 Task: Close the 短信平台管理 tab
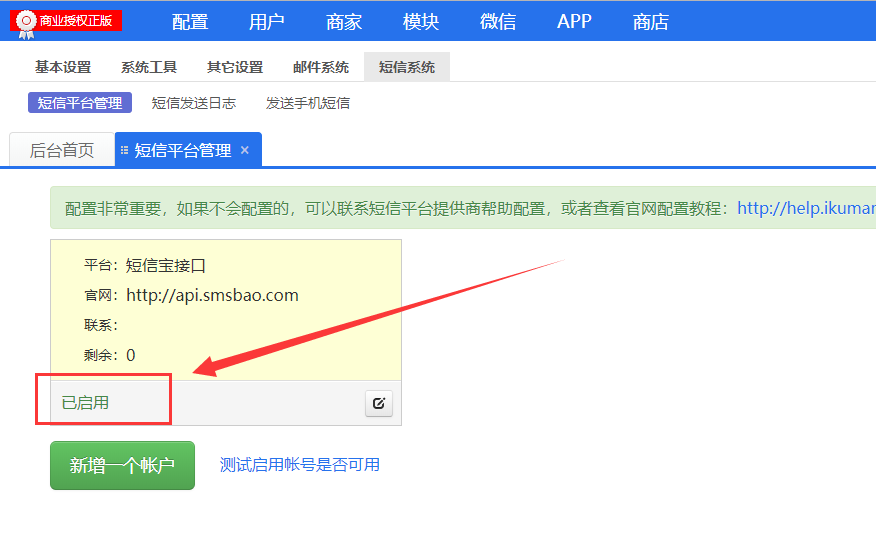245,150
